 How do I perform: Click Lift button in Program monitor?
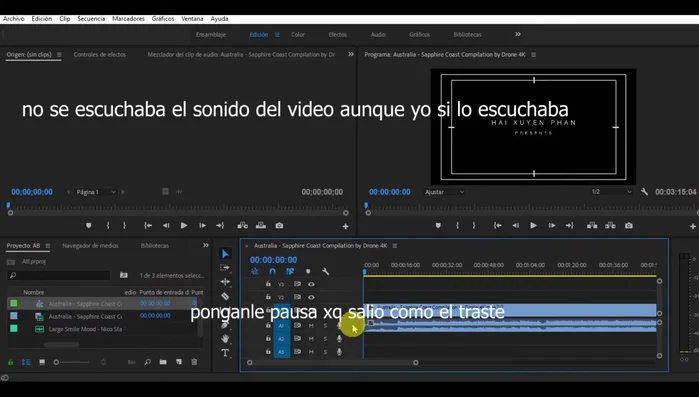592,225
